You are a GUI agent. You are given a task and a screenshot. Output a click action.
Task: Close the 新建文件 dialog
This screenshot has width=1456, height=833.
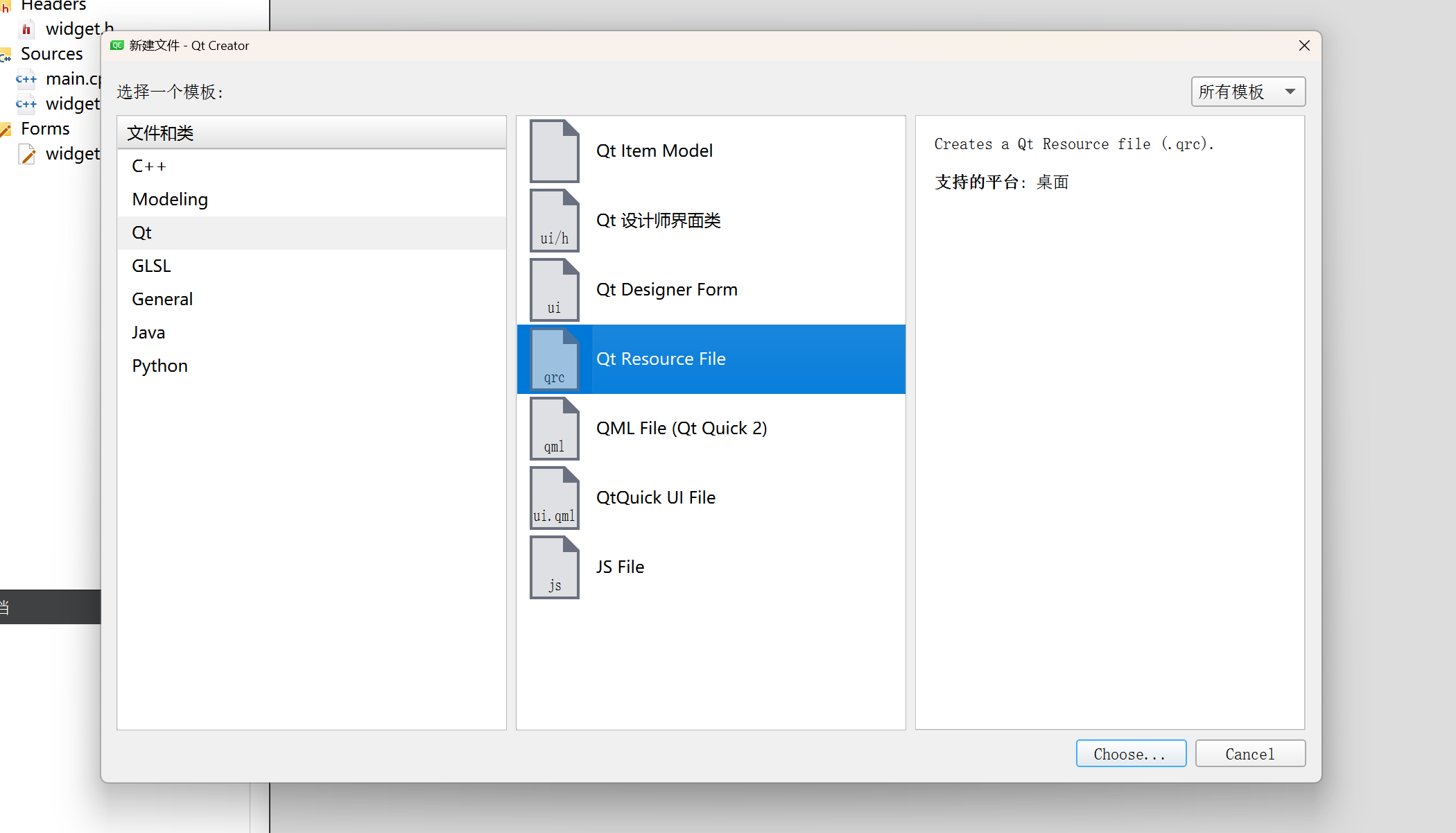tap(1303, 46)
